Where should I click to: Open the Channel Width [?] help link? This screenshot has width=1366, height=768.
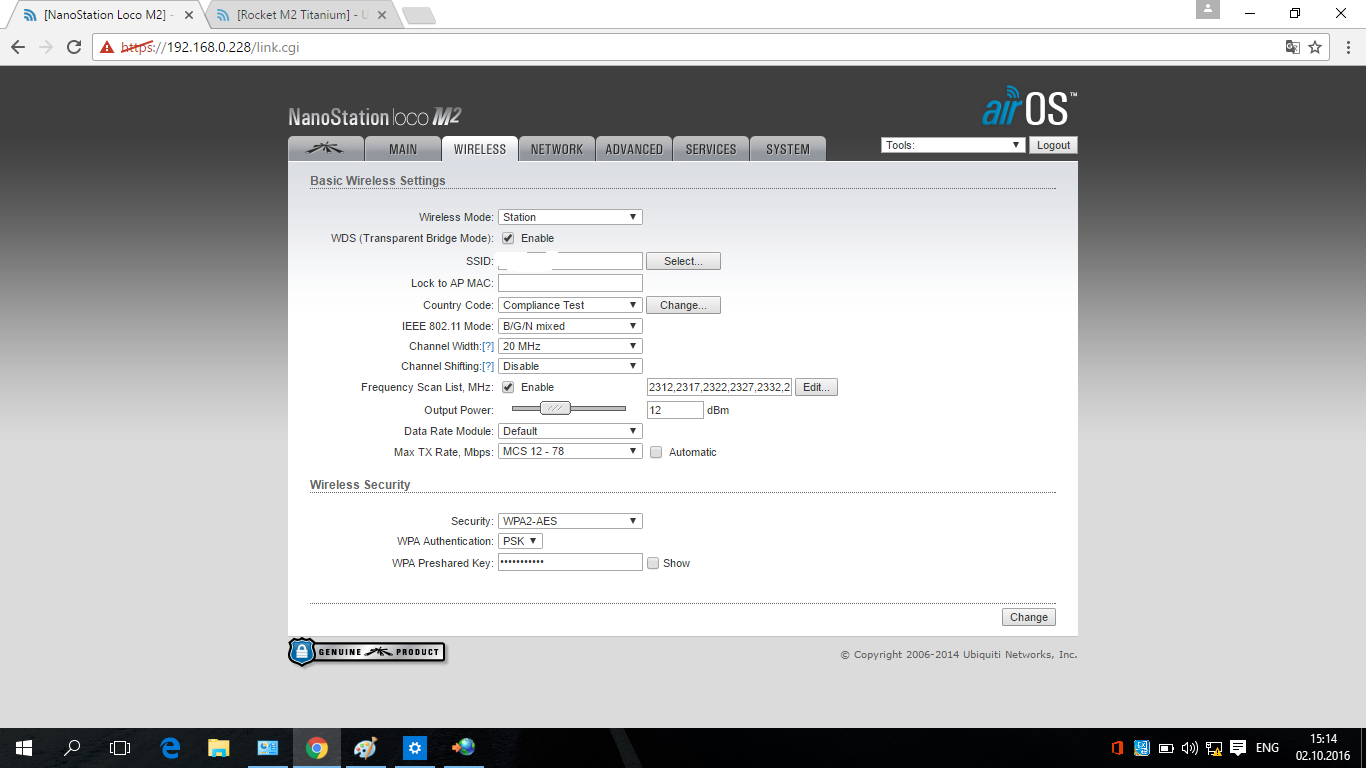click(x=488, y=346)
